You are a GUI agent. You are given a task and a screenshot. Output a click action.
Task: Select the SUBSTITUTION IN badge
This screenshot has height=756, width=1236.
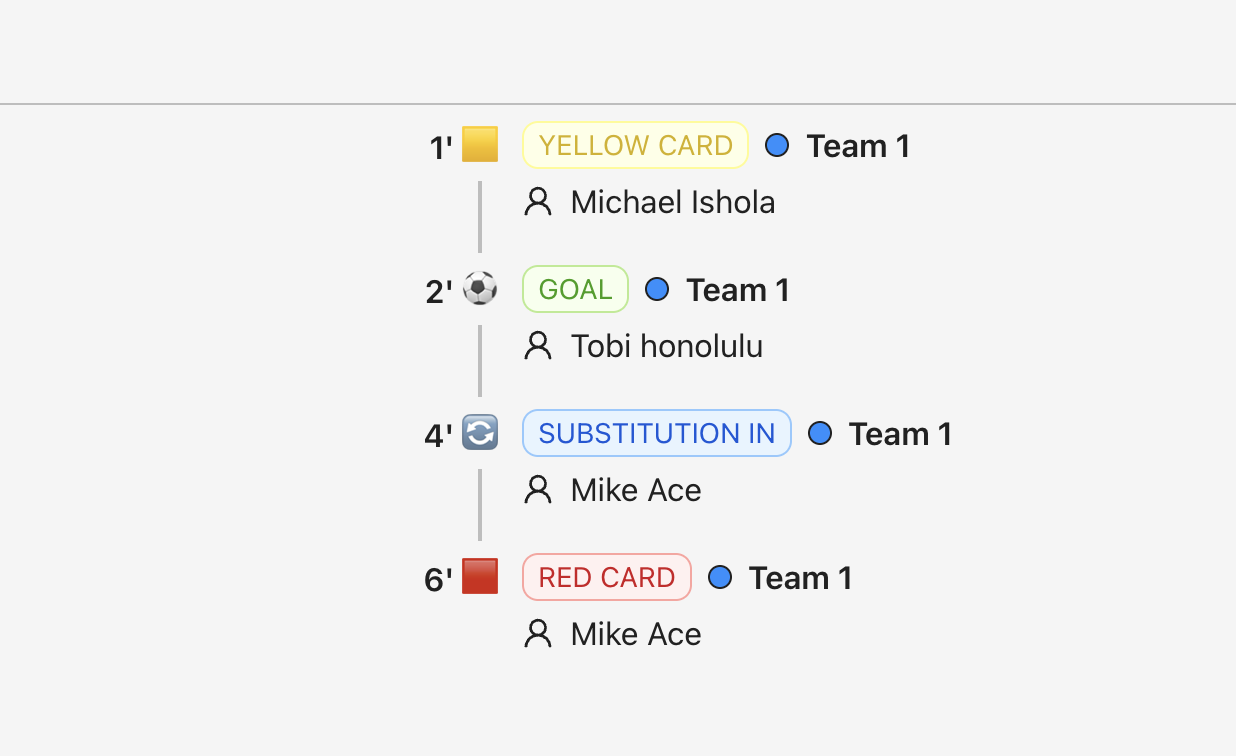click(x=656, y=434)
